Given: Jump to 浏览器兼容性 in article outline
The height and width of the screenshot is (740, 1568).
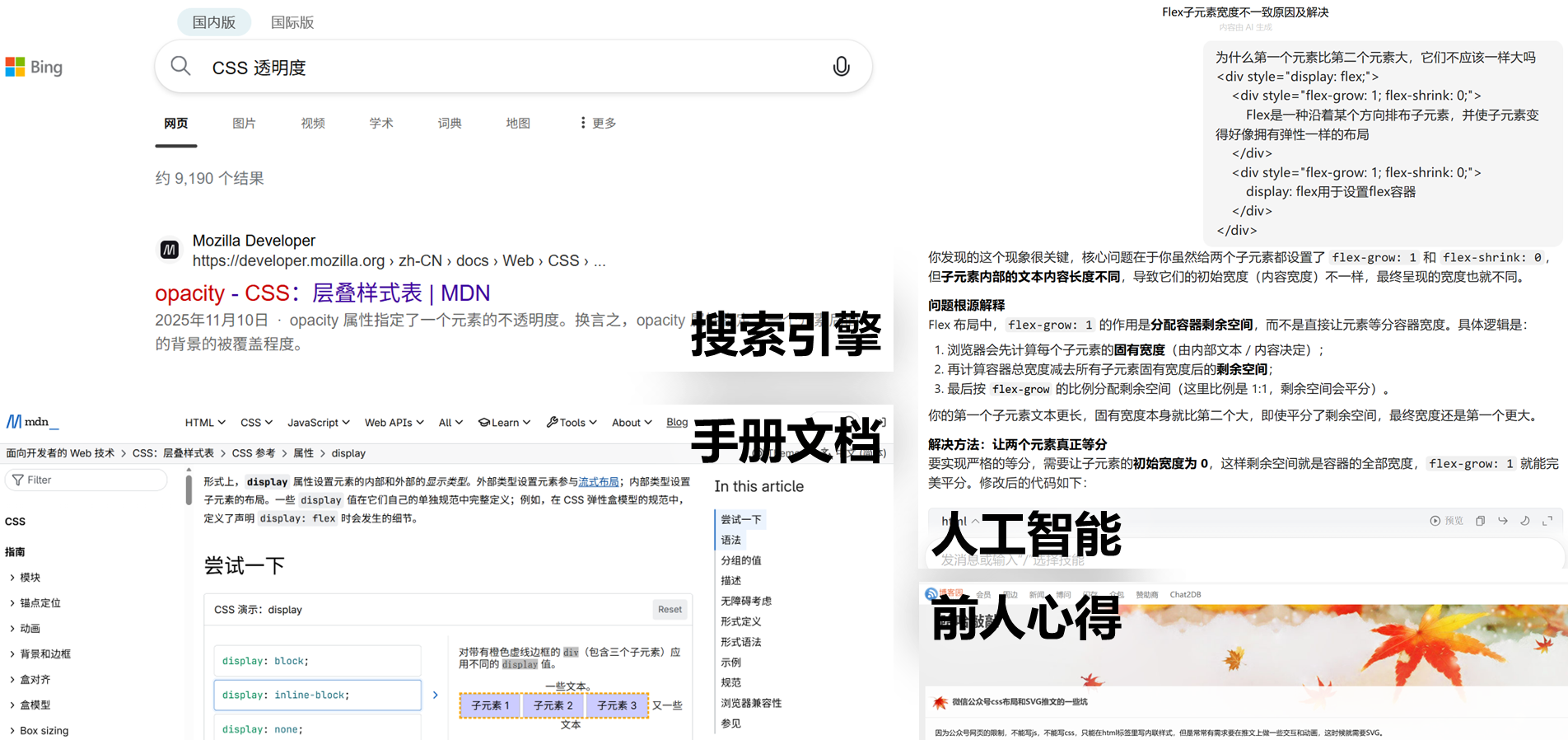Looking at the screenshot, I should pyautogui.click(x=751, y=703).
